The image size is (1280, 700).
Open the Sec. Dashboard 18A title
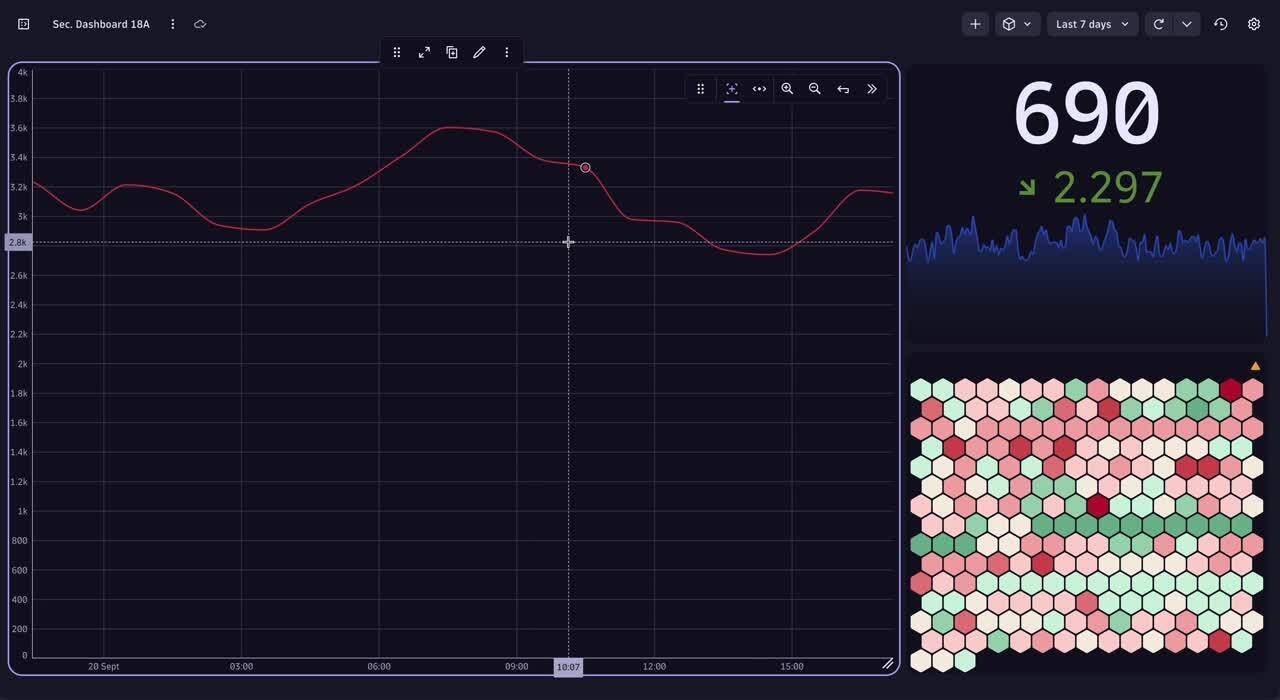101,24
